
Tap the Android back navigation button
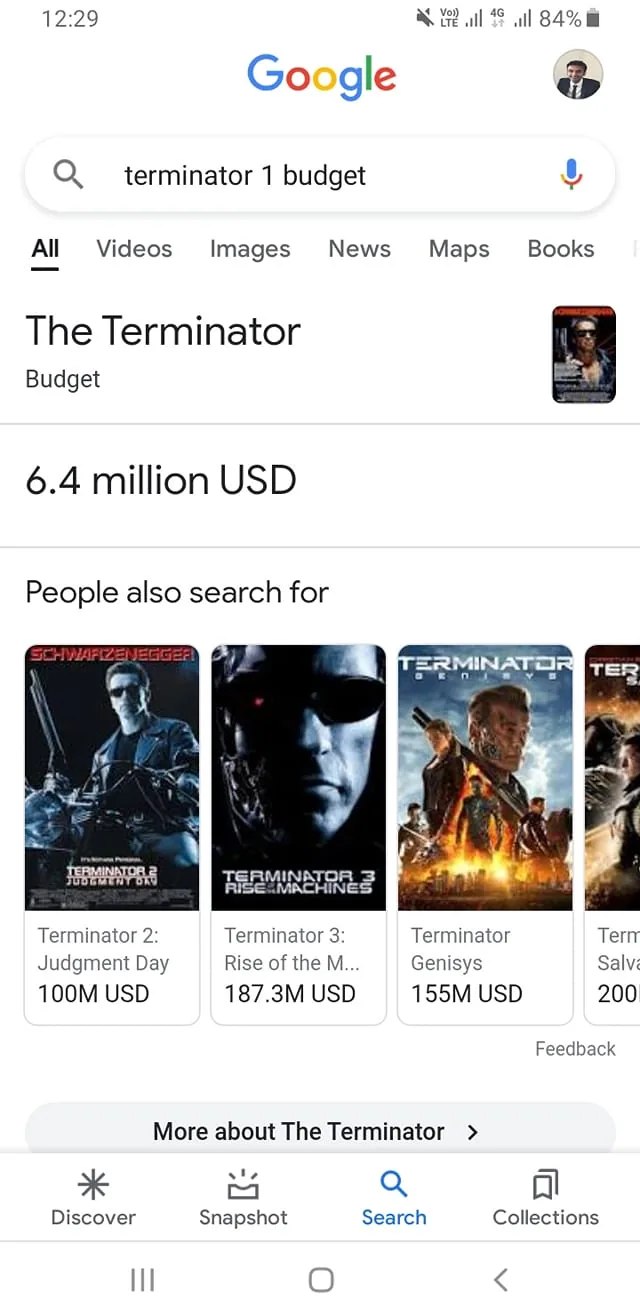(500, 1279)
